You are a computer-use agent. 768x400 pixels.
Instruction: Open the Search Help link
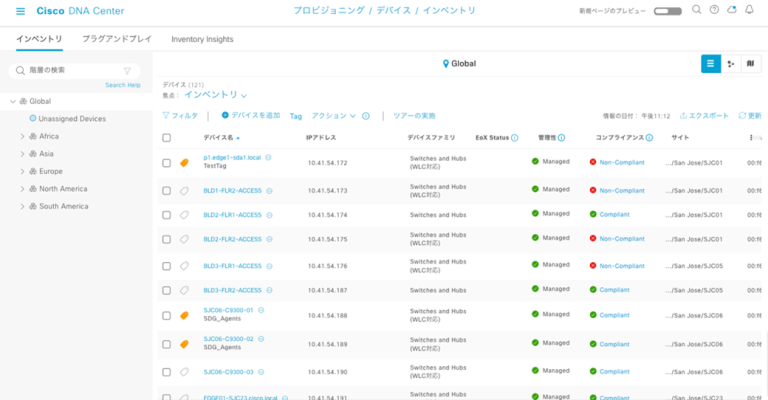point(122,85)
